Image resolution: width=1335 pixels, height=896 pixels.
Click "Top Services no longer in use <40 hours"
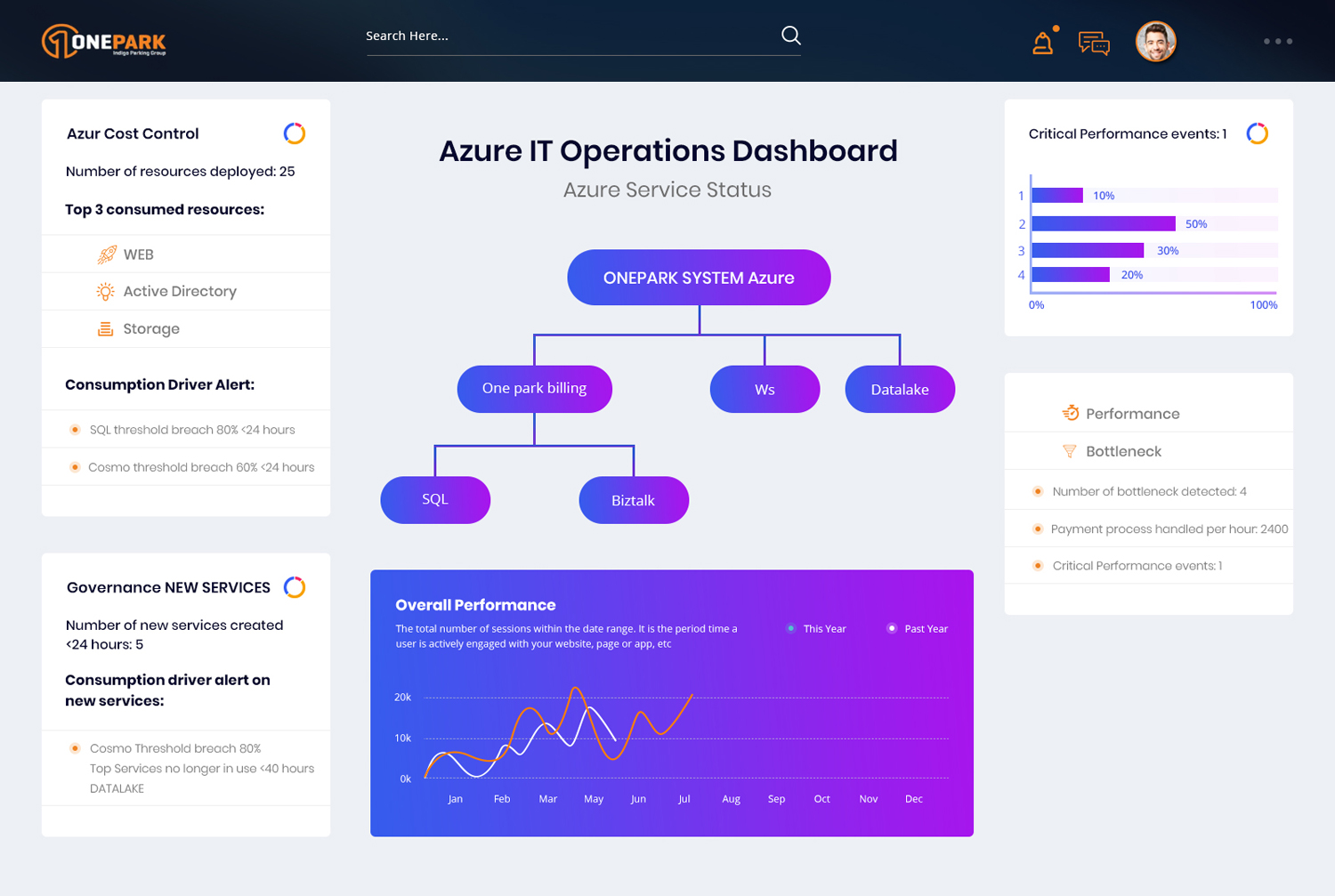(202, 769)
